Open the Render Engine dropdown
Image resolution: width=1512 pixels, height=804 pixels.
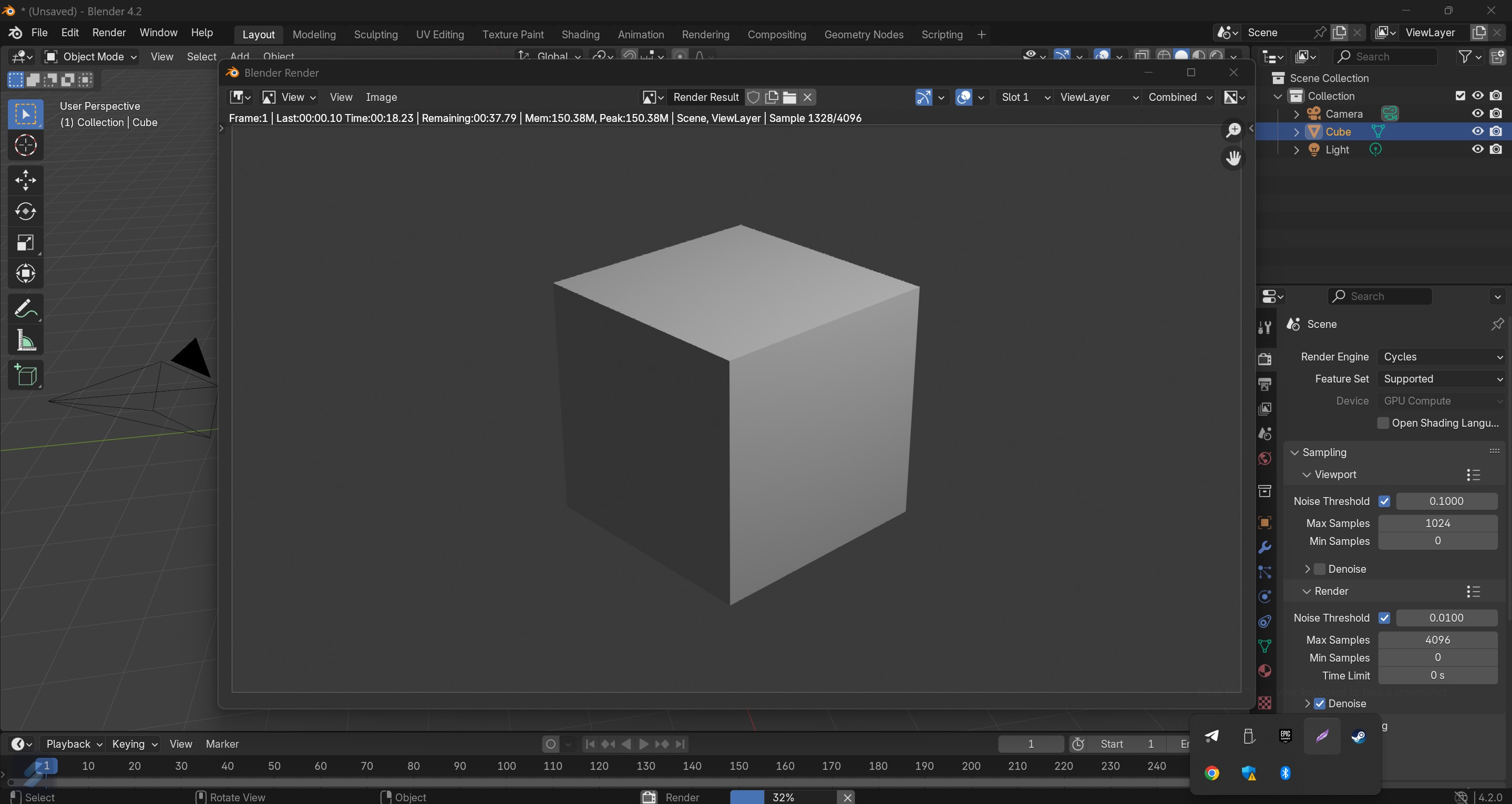(1442, 357)
